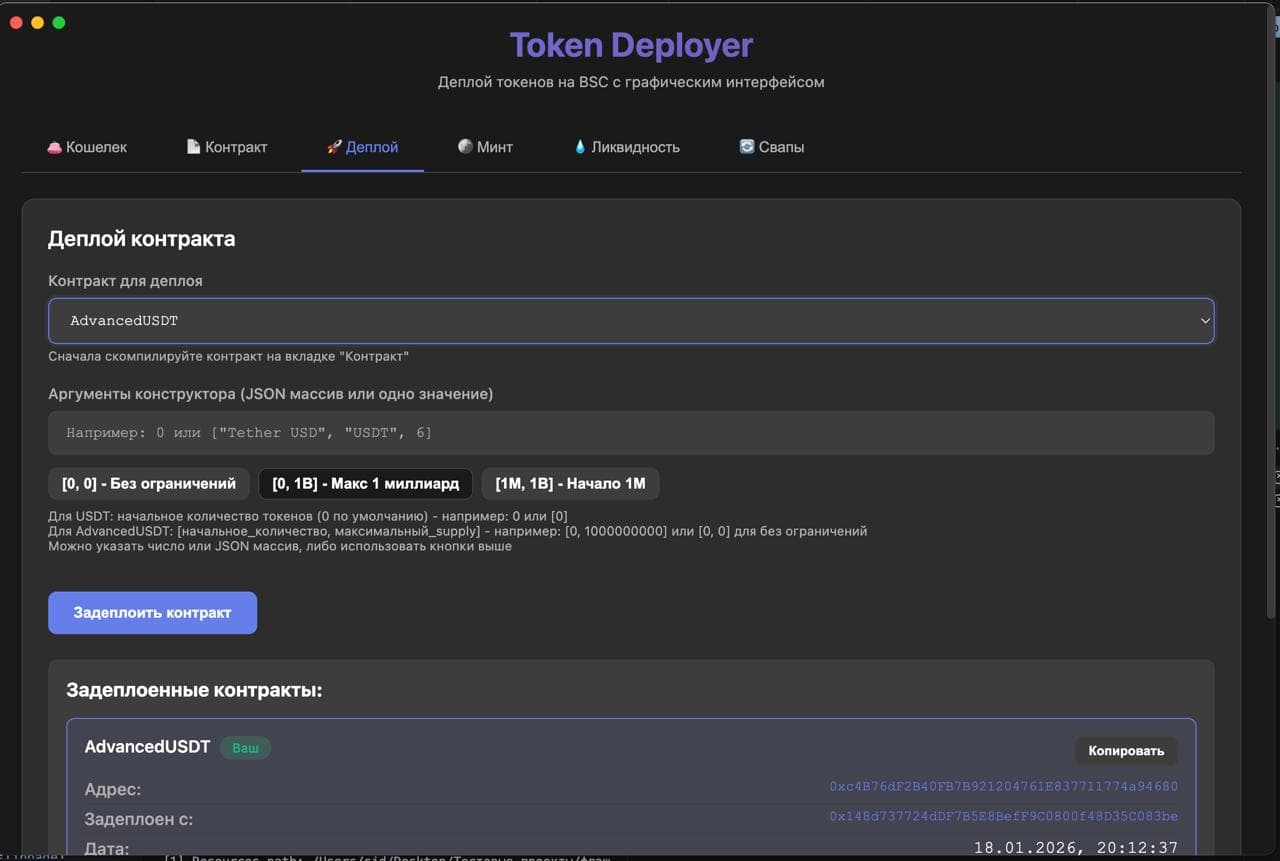Click the deployer address link 0x148d...
This screenshot has height=861, width=1280.
[x=1003, y=816]
